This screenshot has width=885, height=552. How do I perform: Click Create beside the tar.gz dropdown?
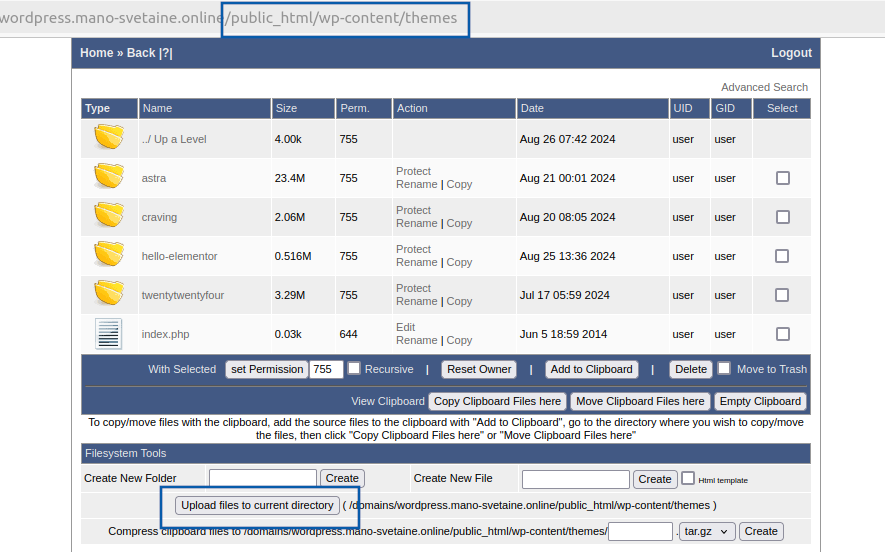pyautogui.click(x=761, y=531)
